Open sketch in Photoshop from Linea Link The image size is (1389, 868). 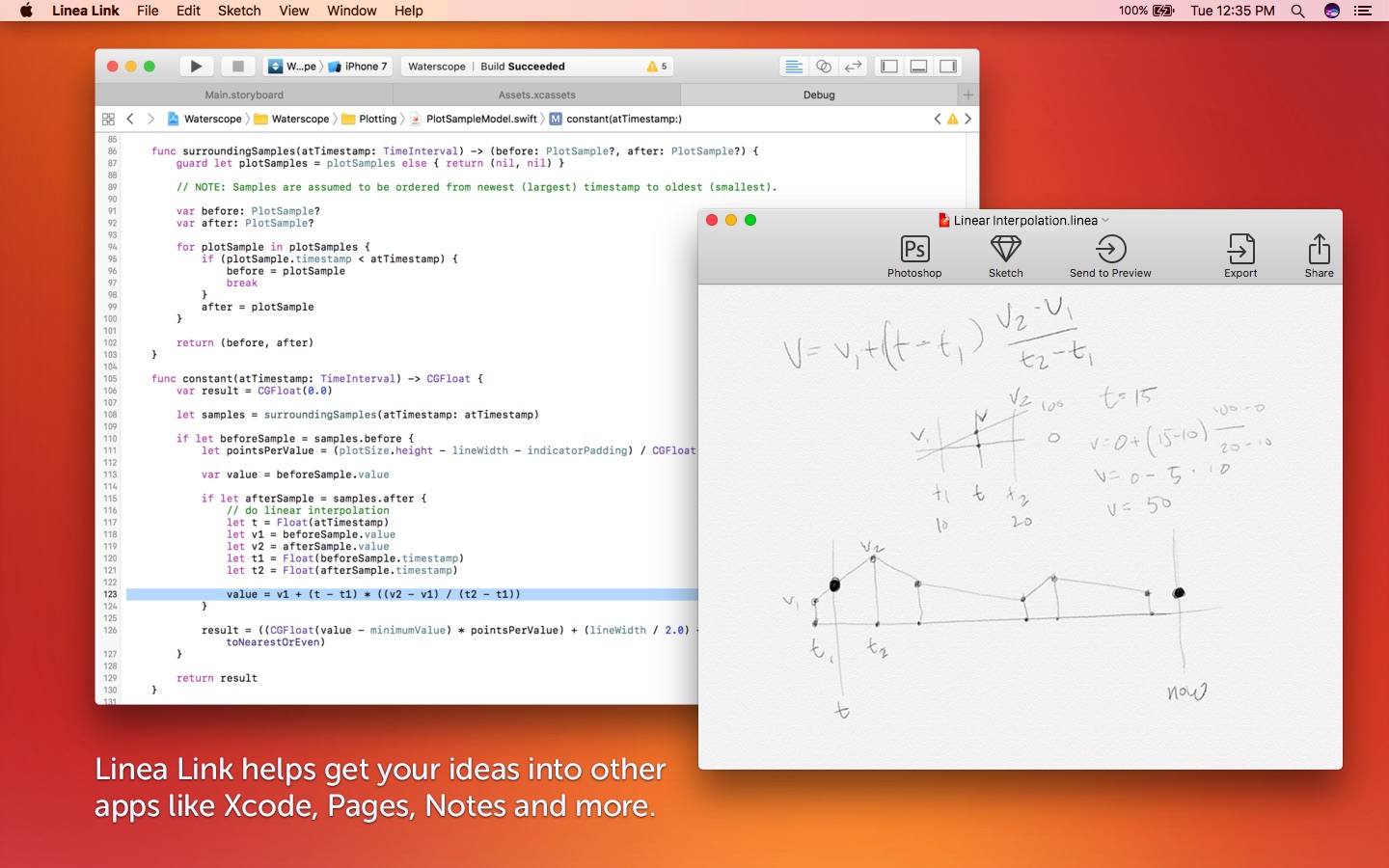tap(914, 257)
